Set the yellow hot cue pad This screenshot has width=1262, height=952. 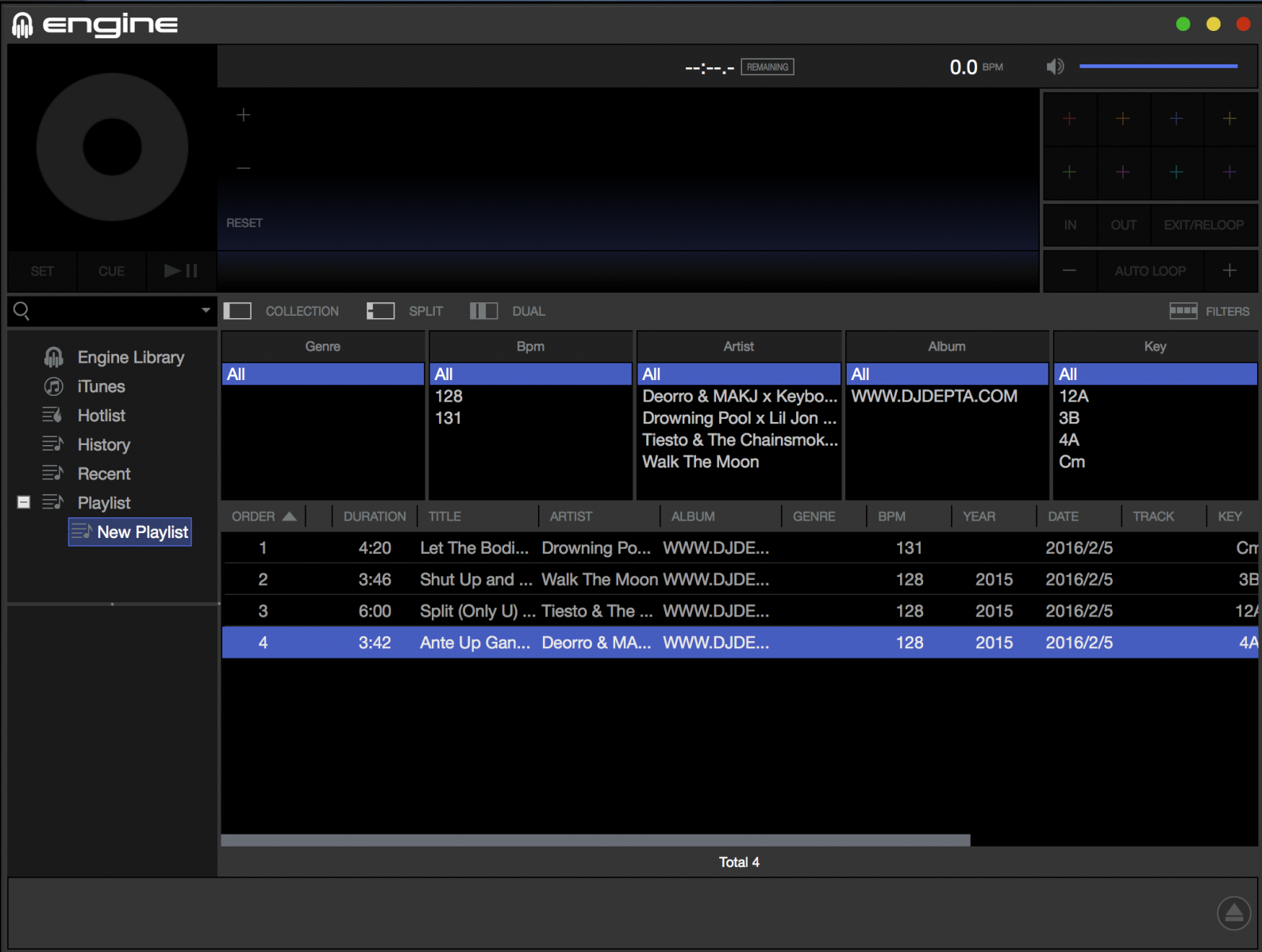pos(1229,119)
